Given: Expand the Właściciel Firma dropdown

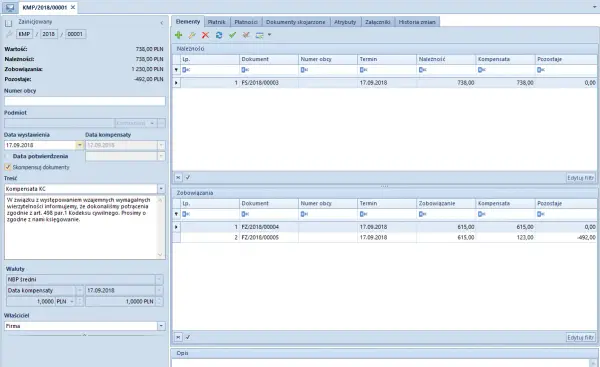Looking at the screenshot, I should 161,326.
